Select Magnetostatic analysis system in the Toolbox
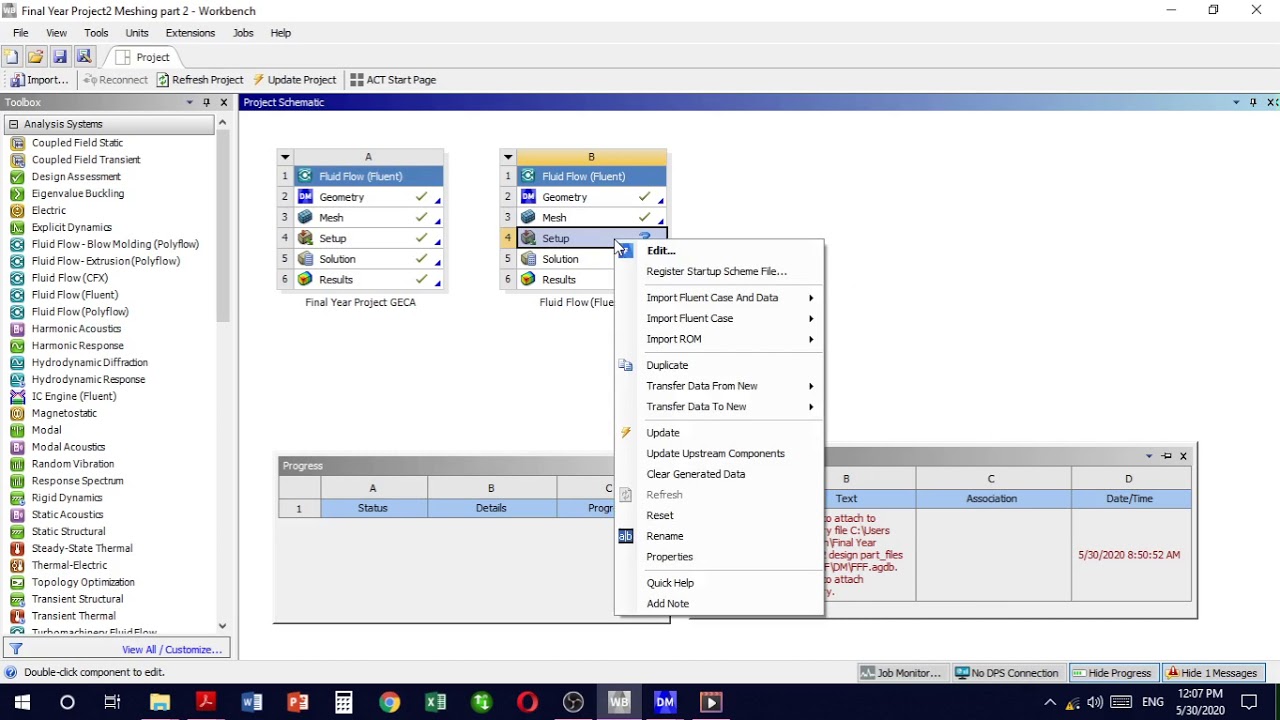 [x=64, y=413]
